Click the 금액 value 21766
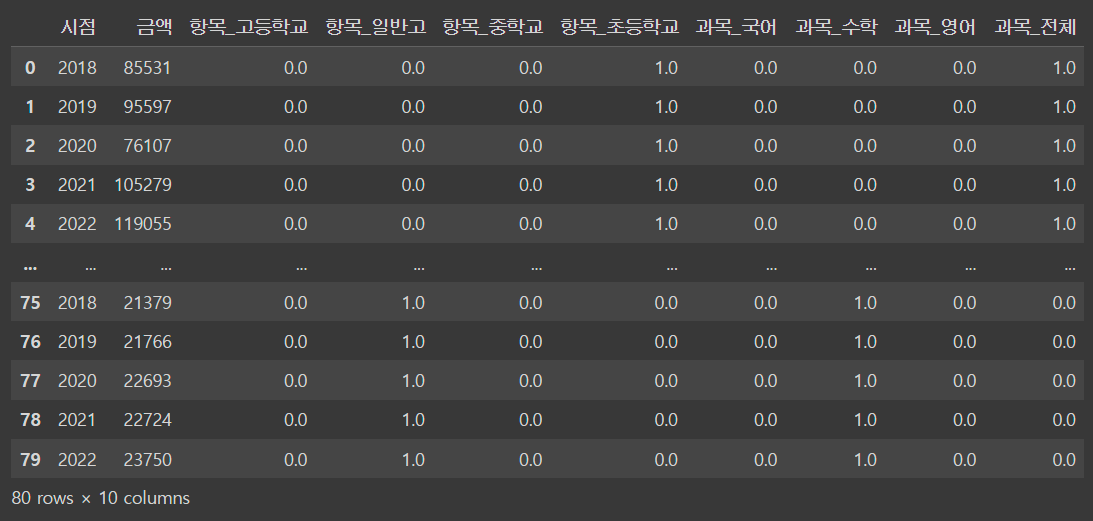This screenshot has height=521, width=1093. pos(147,342)
